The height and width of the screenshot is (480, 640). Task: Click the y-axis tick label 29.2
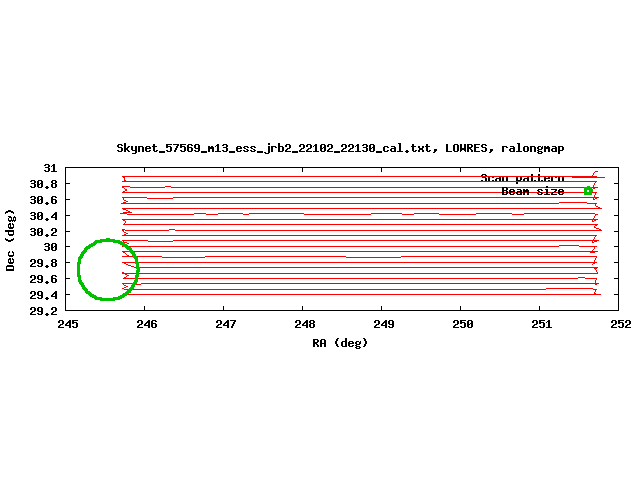44,311
